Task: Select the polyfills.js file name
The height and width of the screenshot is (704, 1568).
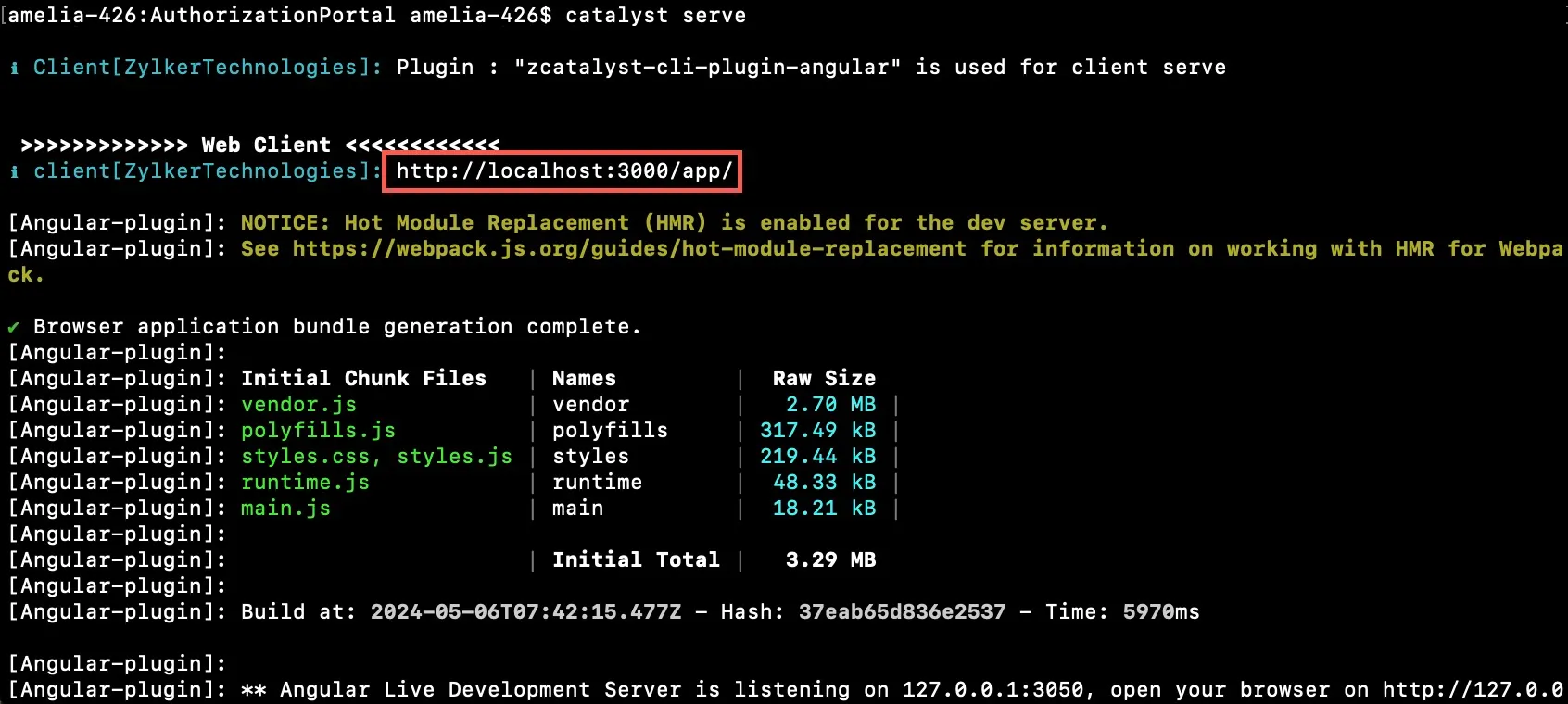Action: click(318, 431)
